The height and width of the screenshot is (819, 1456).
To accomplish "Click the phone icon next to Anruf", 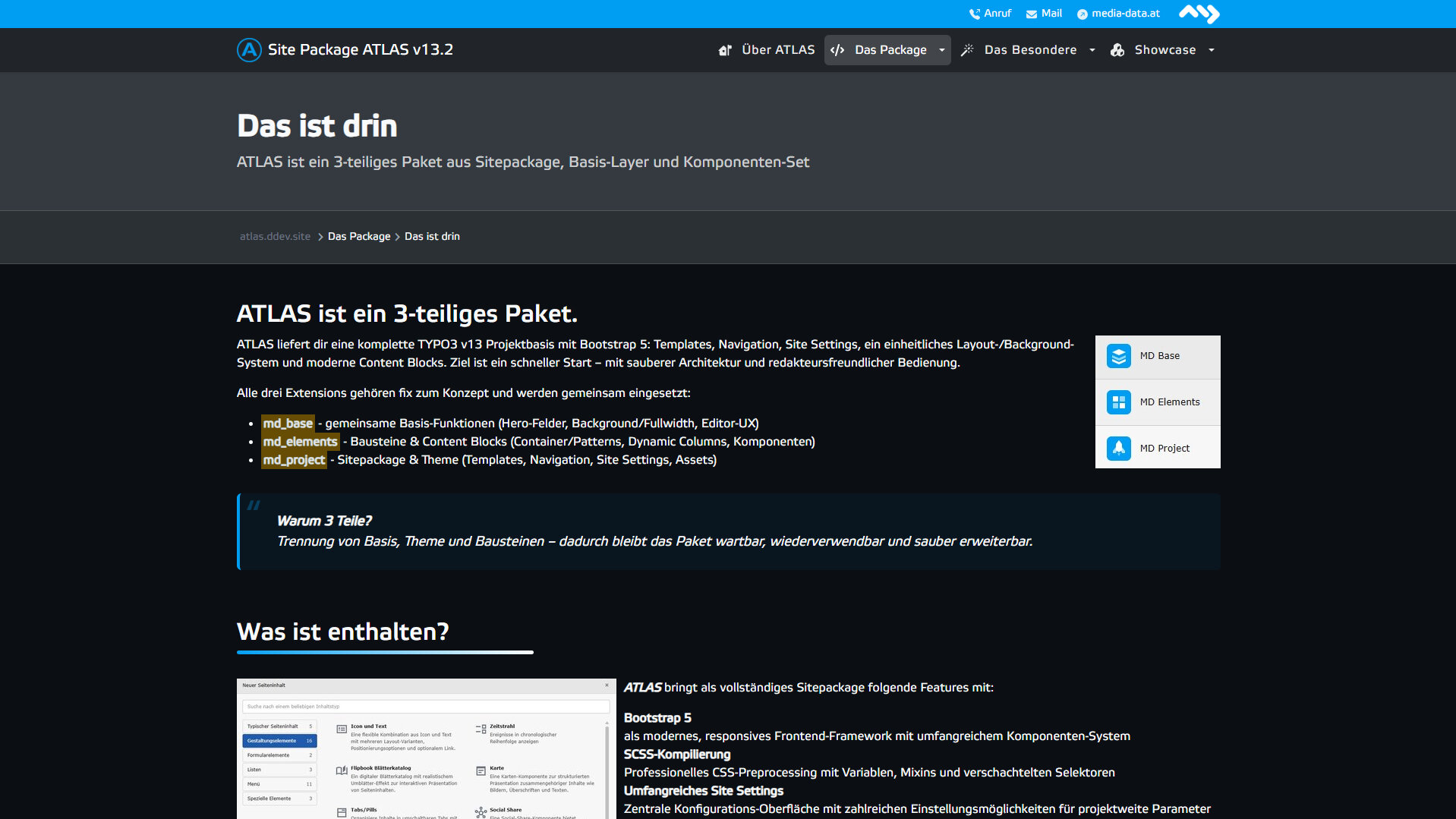I will click(x=974, y=14).
